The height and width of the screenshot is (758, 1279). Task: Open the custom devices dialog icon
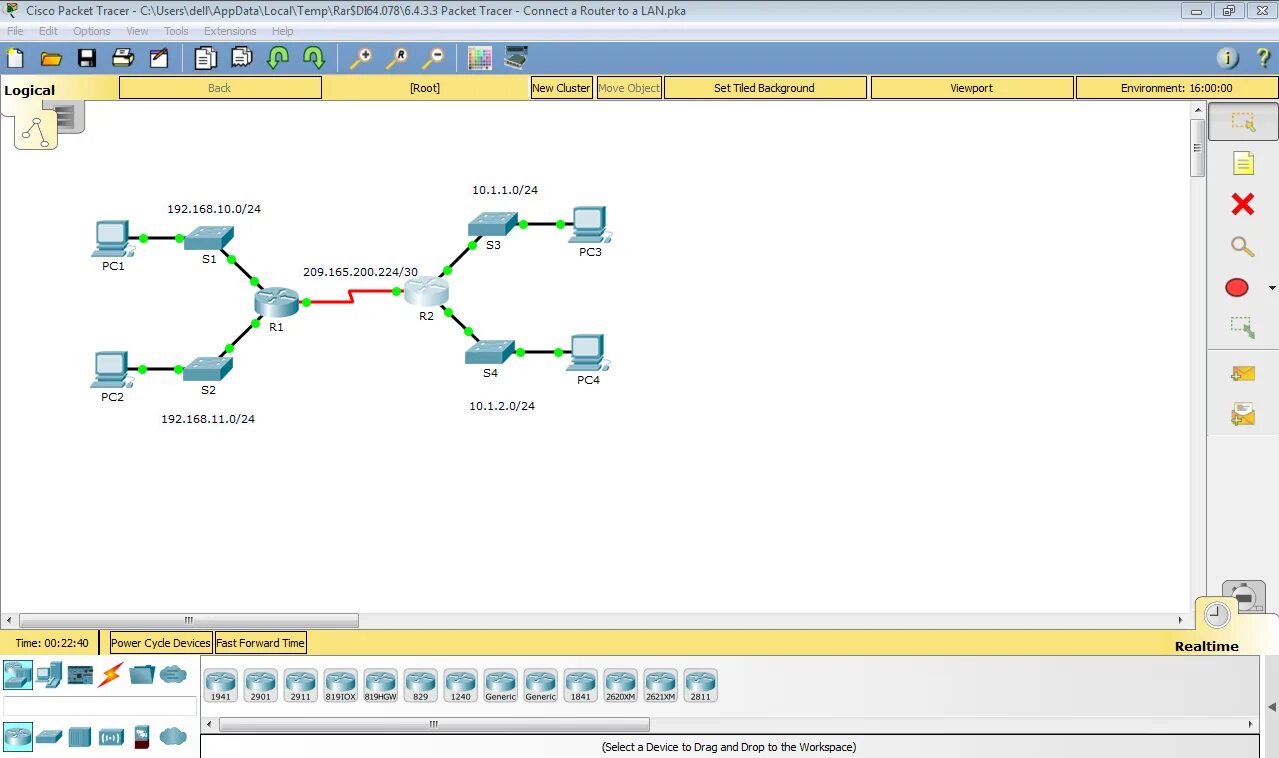click(516, 58)
